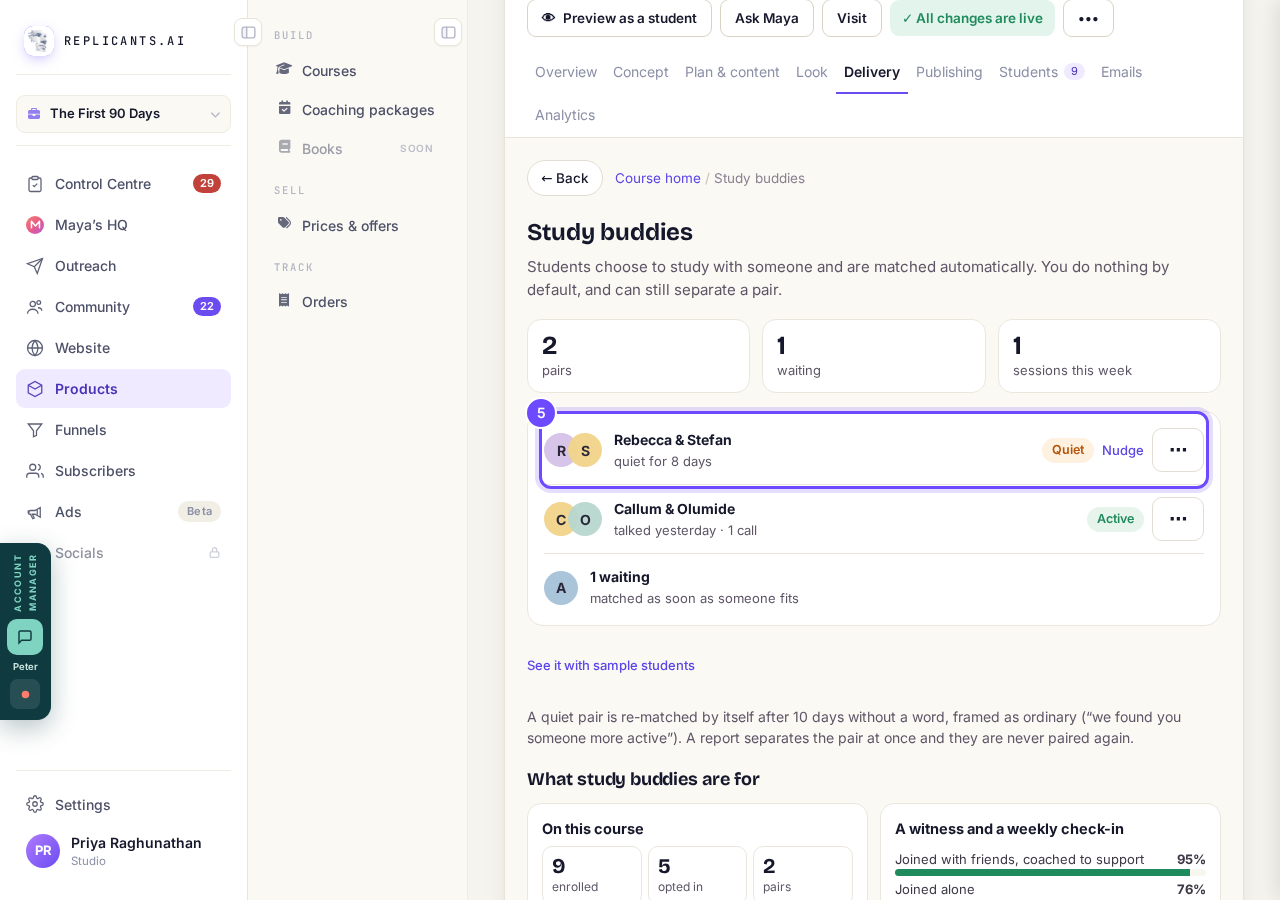This screenshot has height=900, width=1280.
Task: Click Preview as a student
Action: (x=619, y=18)
